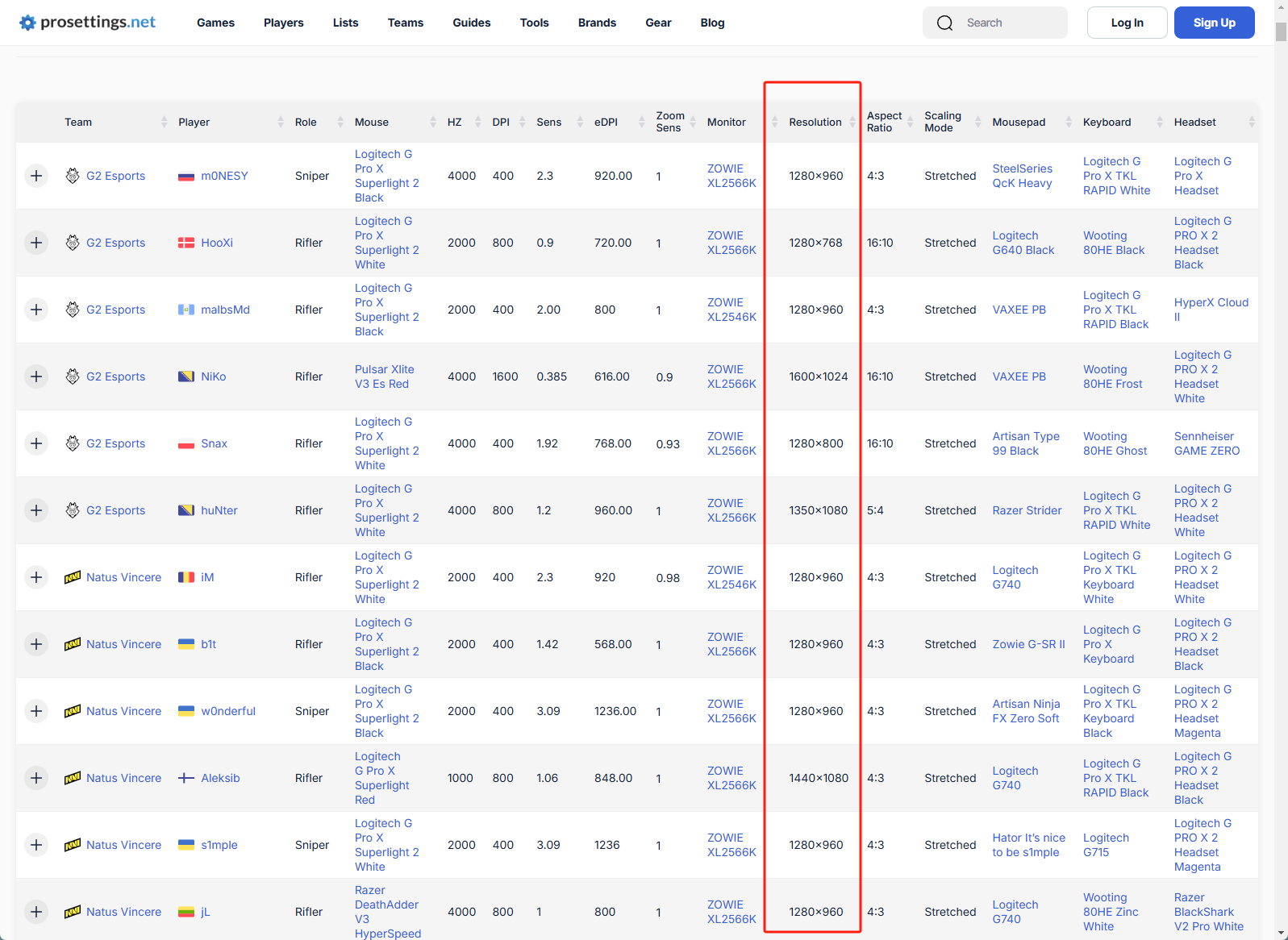Expand the Aleksib row details

[36, 778]
